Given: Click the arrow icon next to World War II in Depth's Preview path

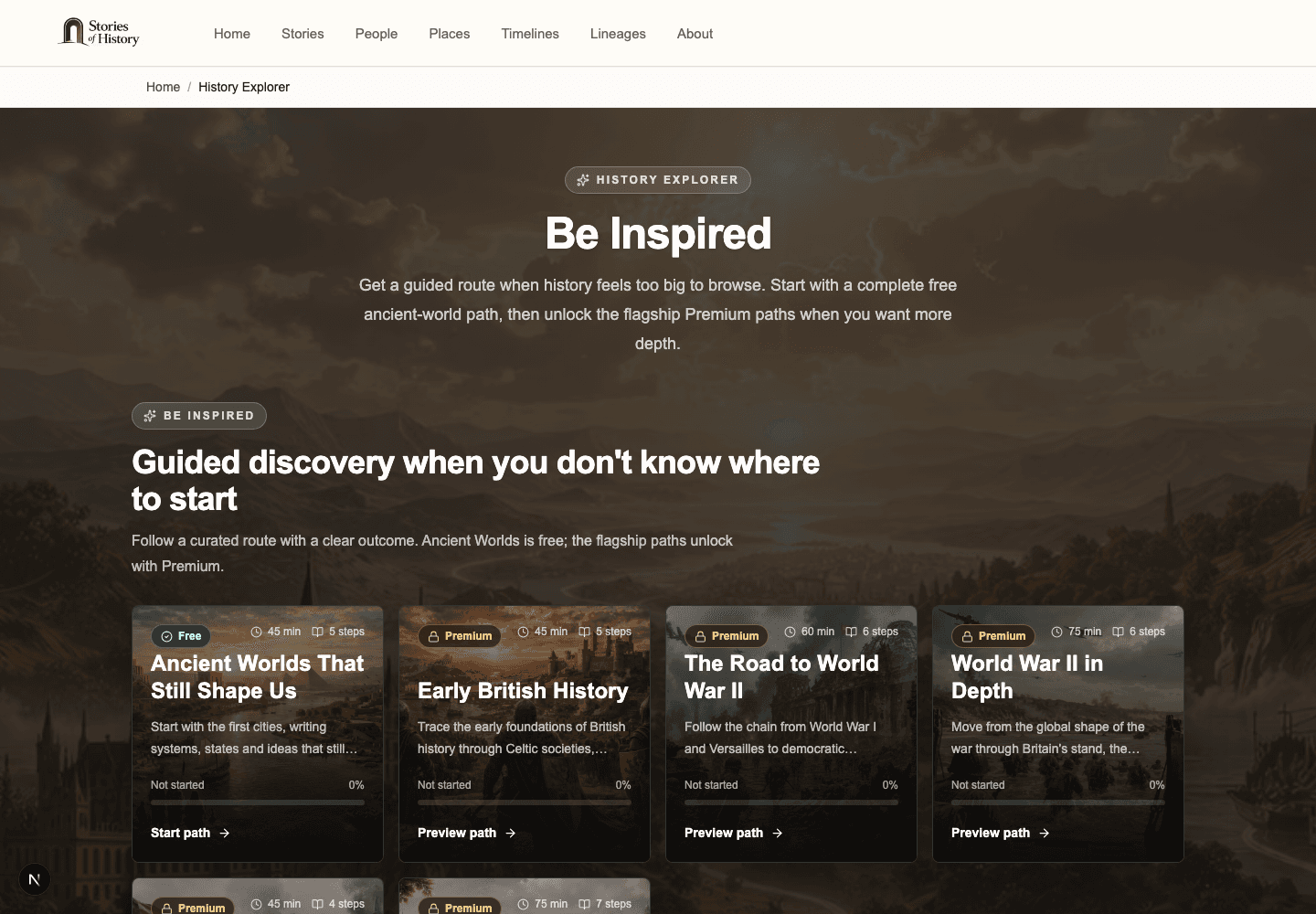Looking at the screenshot, I should [x=1044, y=833].
